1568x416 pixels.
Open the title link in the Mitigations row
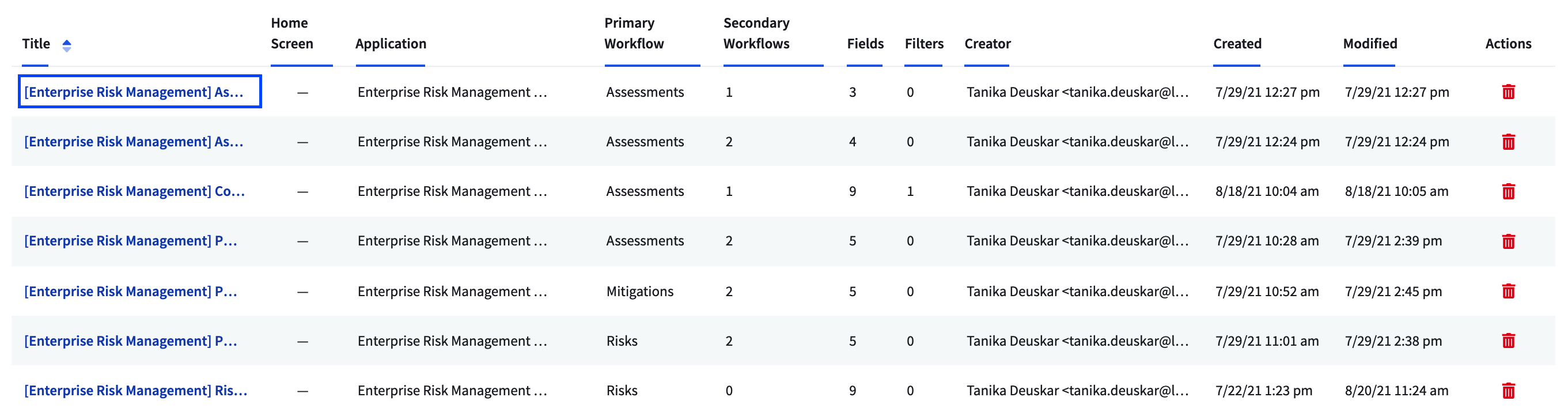tap(130, 291)
